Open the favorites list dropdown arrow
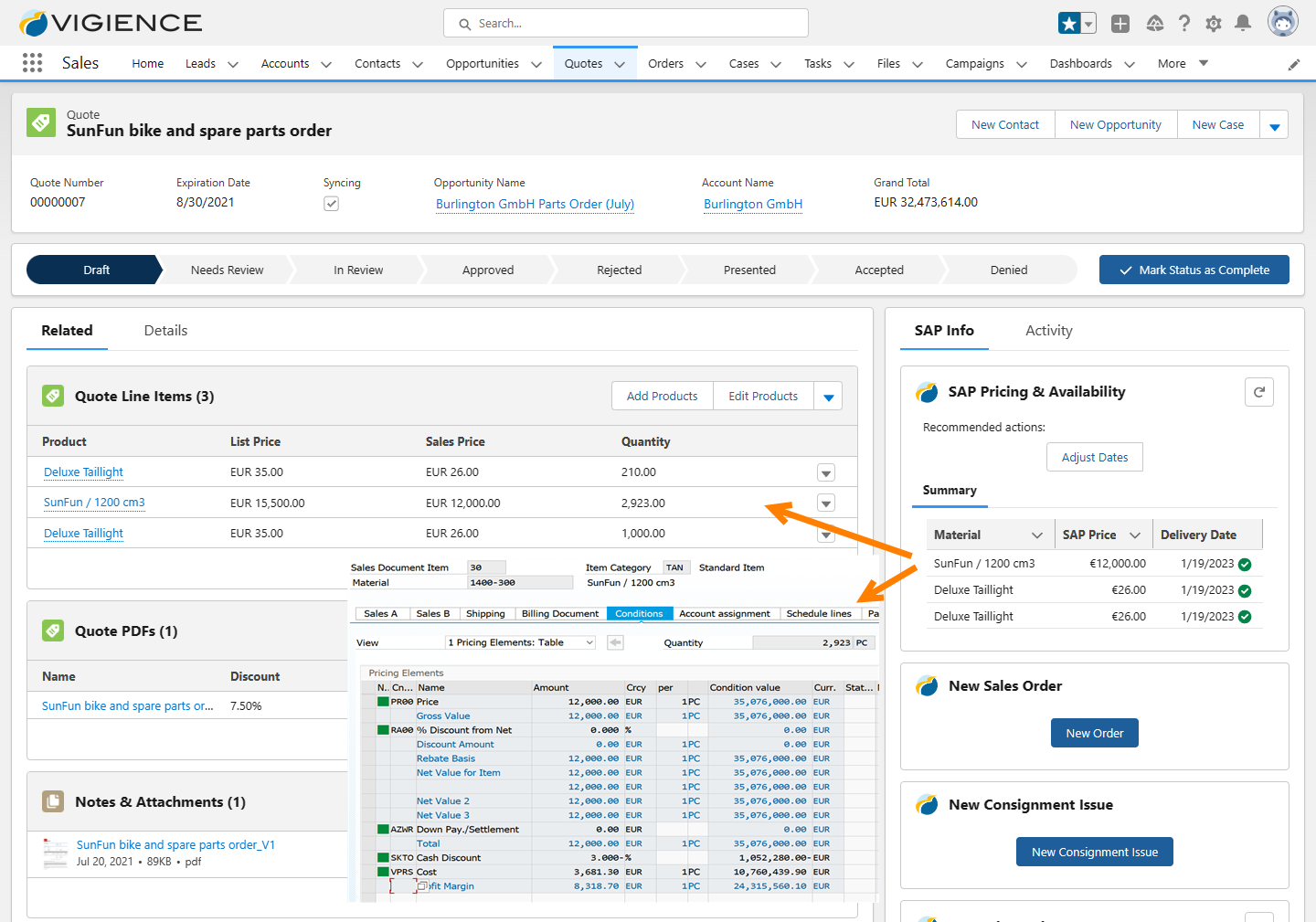Screen dimensions: 1316x922 pos(1088,23)
